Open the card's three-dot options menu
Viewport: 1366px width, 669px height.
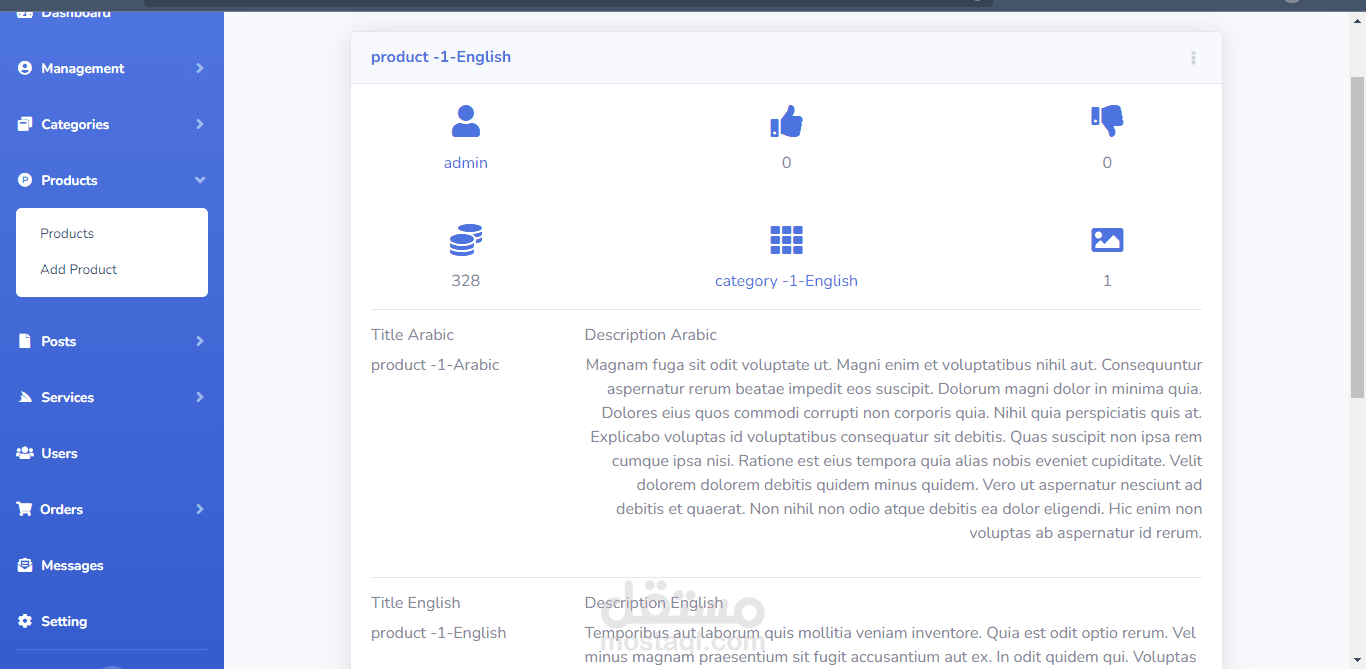[x=1193, y=58]
